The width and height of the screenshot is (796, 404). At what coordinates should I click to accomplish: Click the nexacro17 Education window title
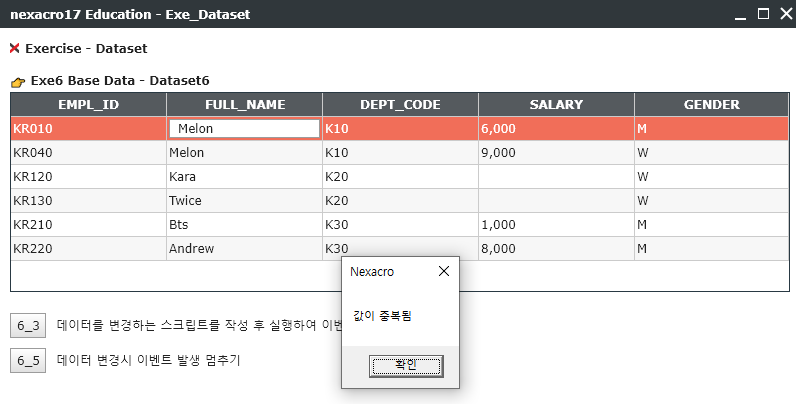130,14
